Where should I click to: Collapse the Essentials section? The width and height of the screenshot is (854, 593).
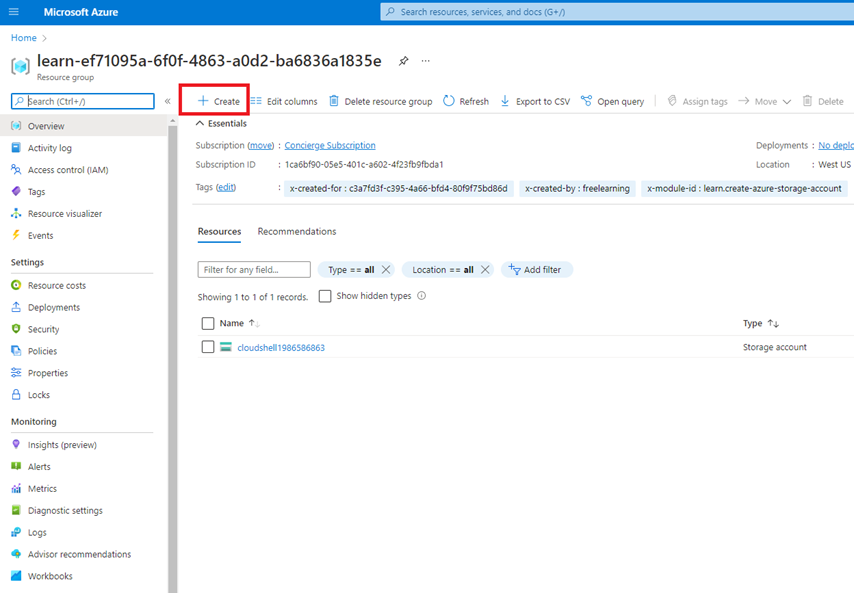tap(221, 124)
